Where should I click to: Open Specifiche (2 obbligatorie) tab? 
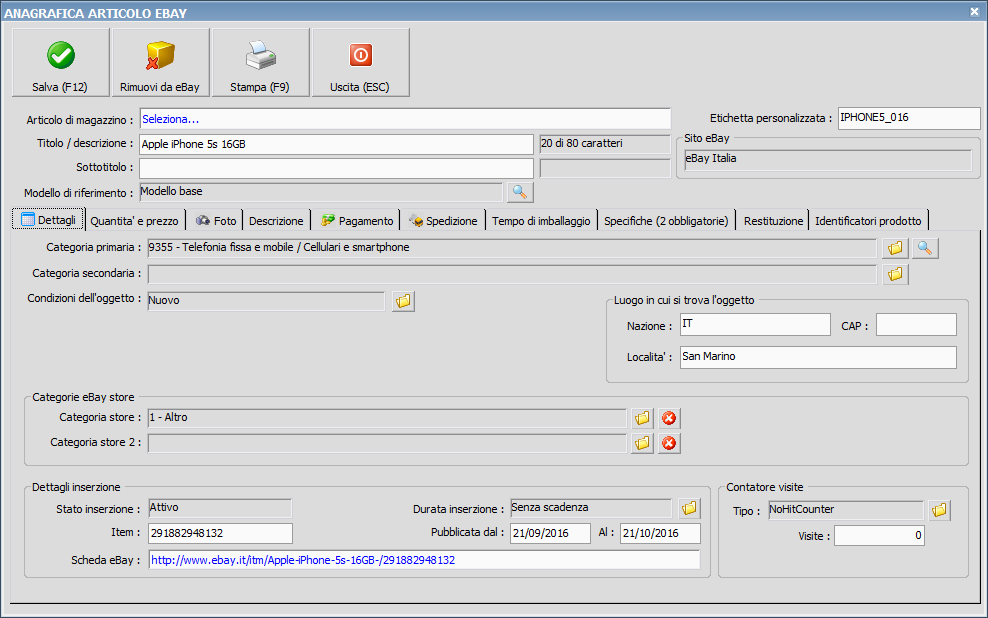tap(666, 221)
